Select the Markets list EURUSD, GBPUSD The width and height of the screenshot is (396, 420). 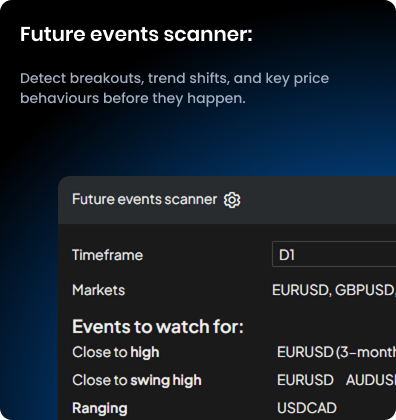point(334,290)
